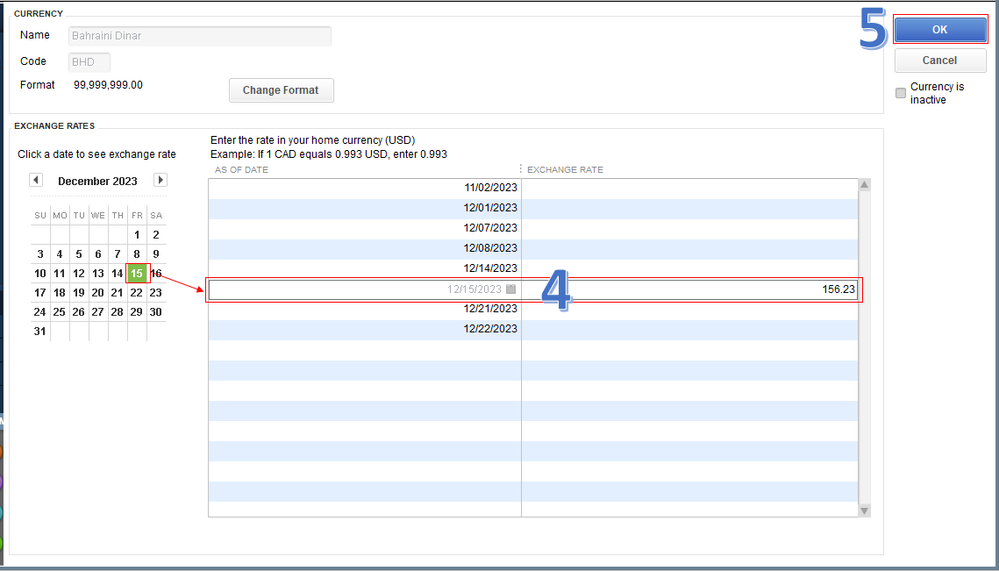Select December 17 in the calendar

(40, 293)
